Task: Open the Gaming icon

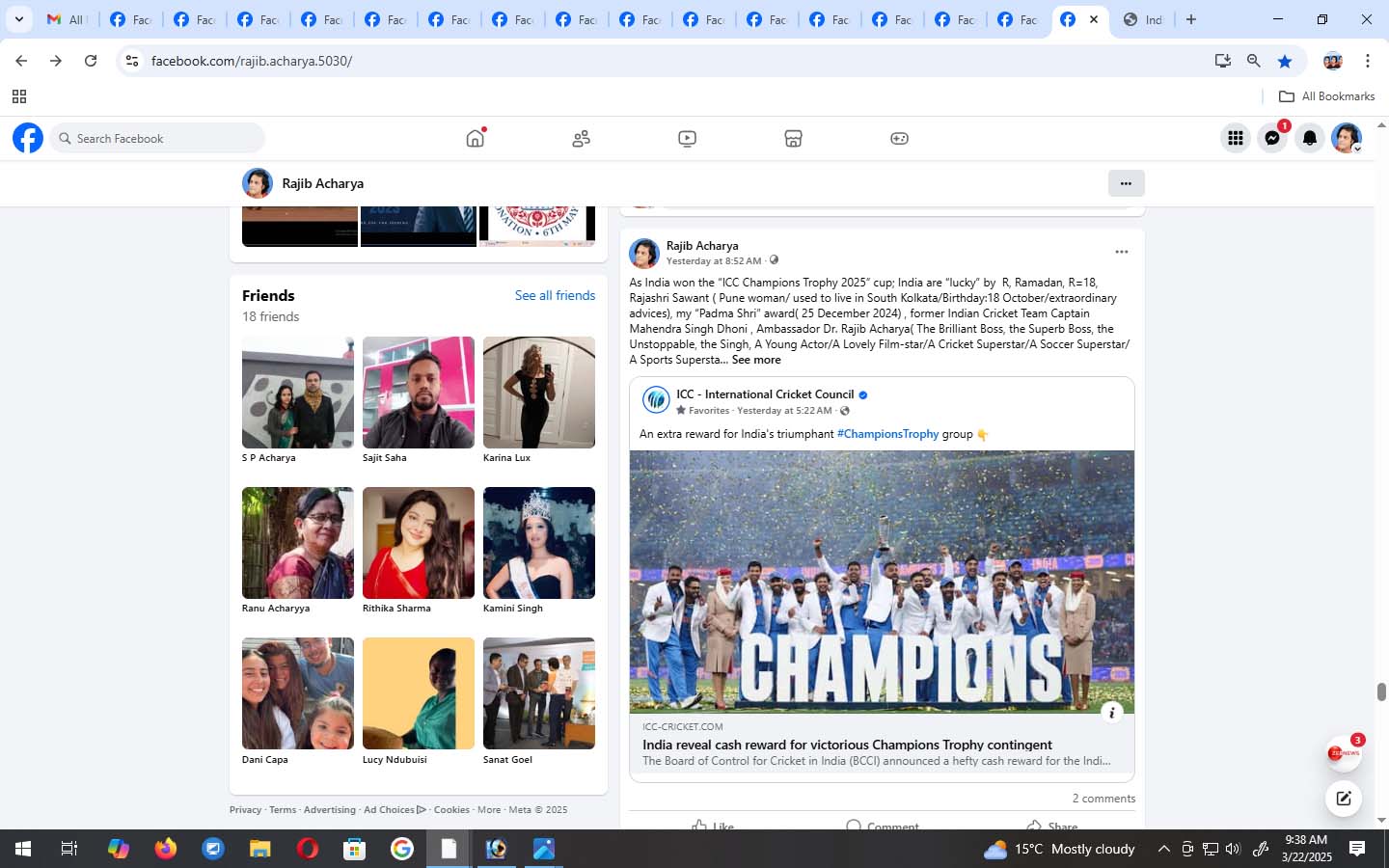Action: tap(899, 139)
